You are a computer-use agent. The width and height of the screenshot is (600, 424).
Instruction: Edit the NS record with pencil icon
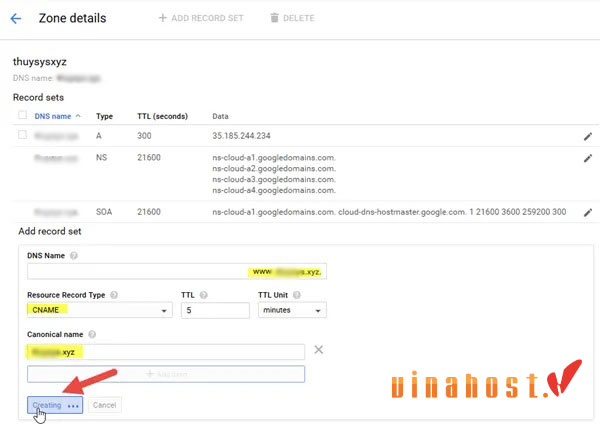[x=587, y=158]
